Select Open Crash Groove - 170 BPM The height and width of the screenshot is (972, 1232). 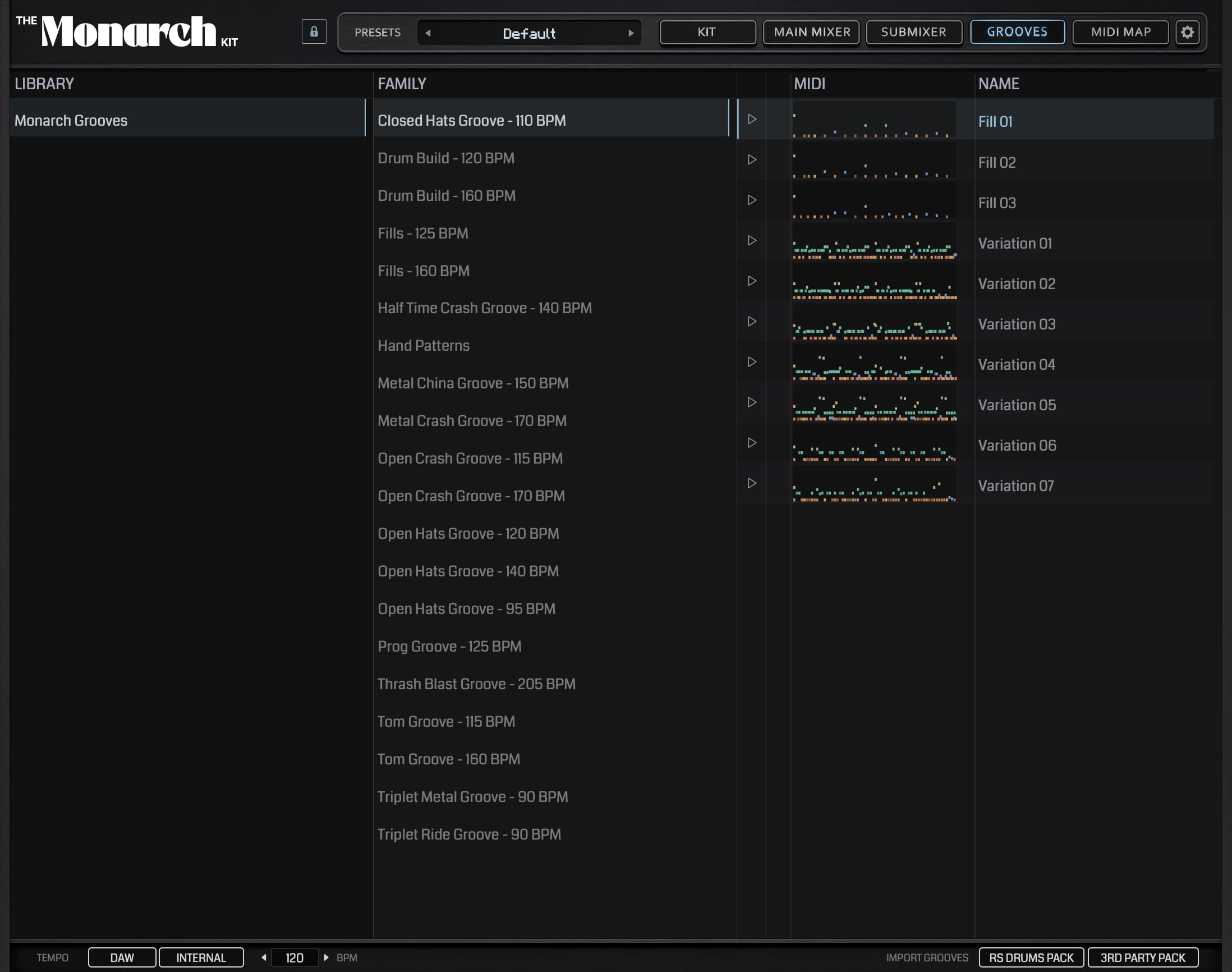click(x=551, y=496)
